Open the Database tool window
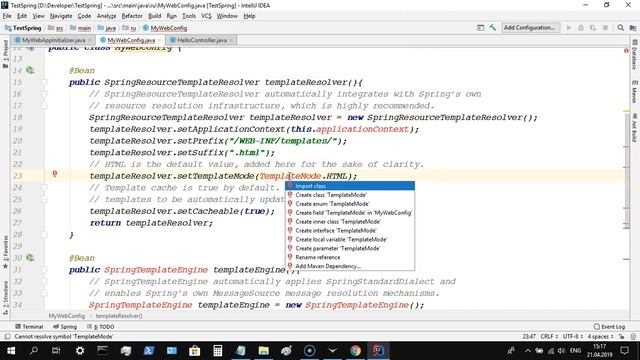 tap(634, 55)
